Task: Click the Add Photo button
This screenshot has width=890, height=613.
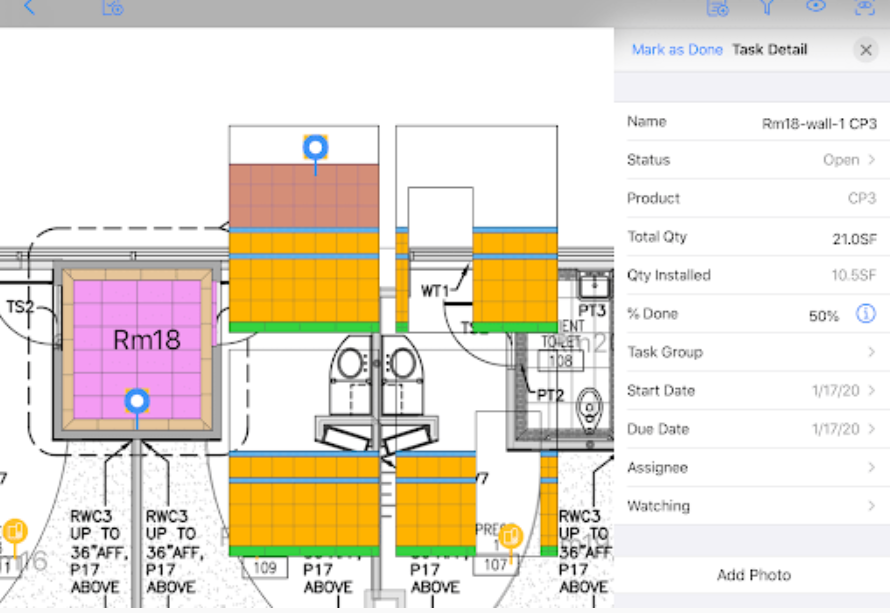Action: pos(753,575)
